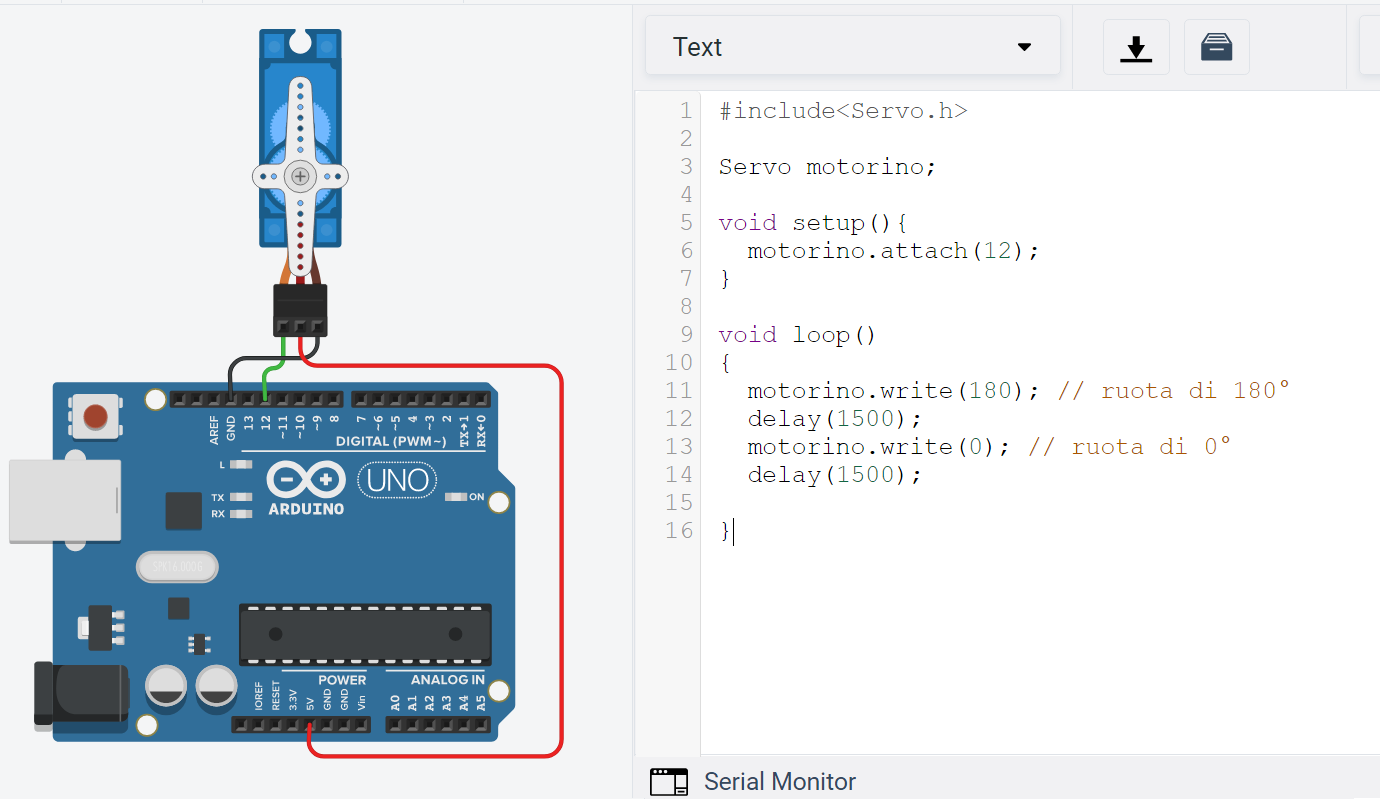
Task: Click code line 'Servo motorino;'
Action: pyautogui.click(x=828, y=166)
